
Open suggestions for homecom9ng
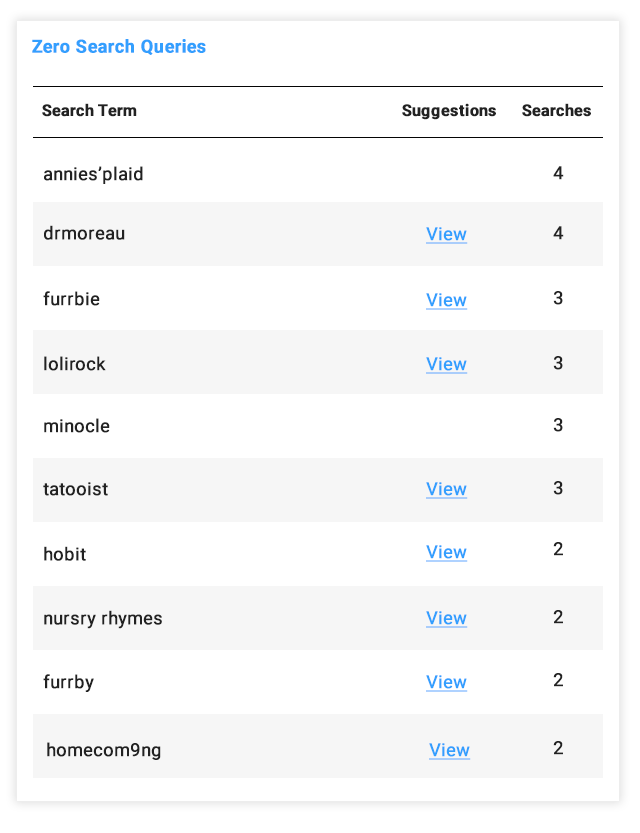(449, 750)
